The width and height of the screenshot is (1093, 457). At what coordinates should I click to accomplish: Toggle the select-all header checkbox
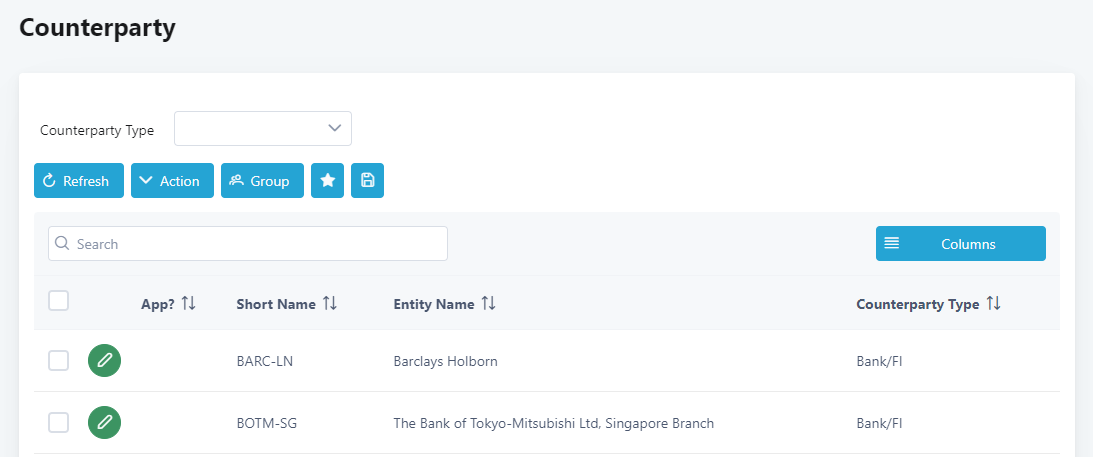pyautogui.click(x=59, y=301)
